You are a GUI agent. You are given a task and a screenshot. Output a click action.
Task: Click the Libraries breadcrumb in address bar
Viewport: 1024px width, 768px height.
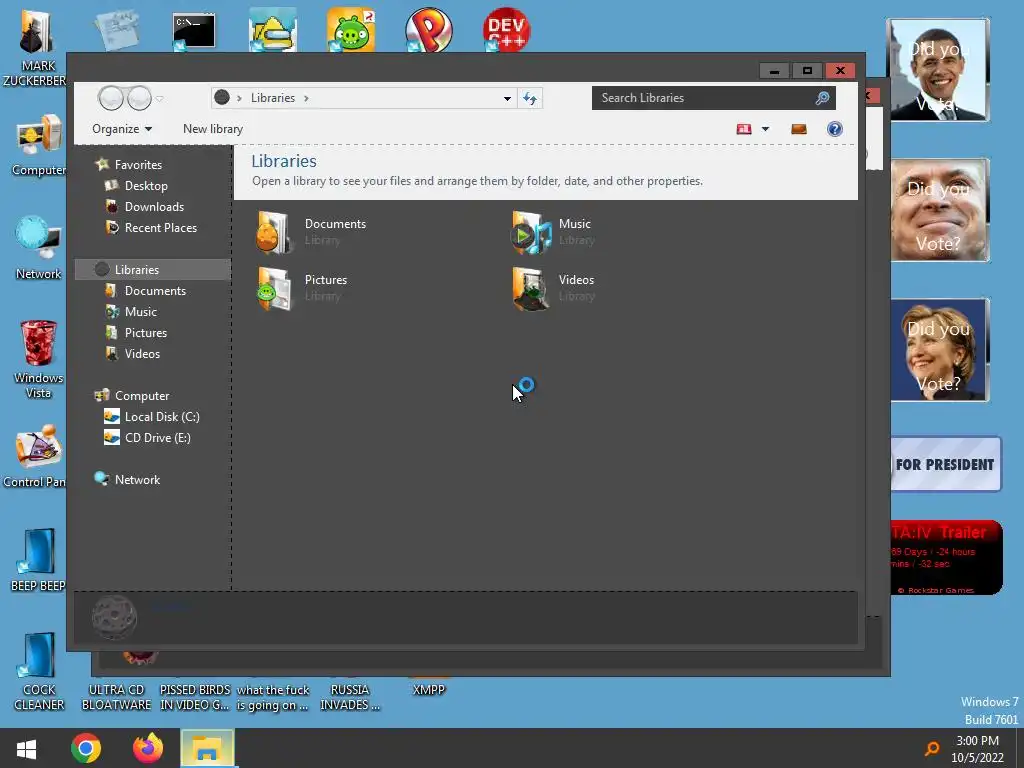pyautogui.click(x=273, y=98)
